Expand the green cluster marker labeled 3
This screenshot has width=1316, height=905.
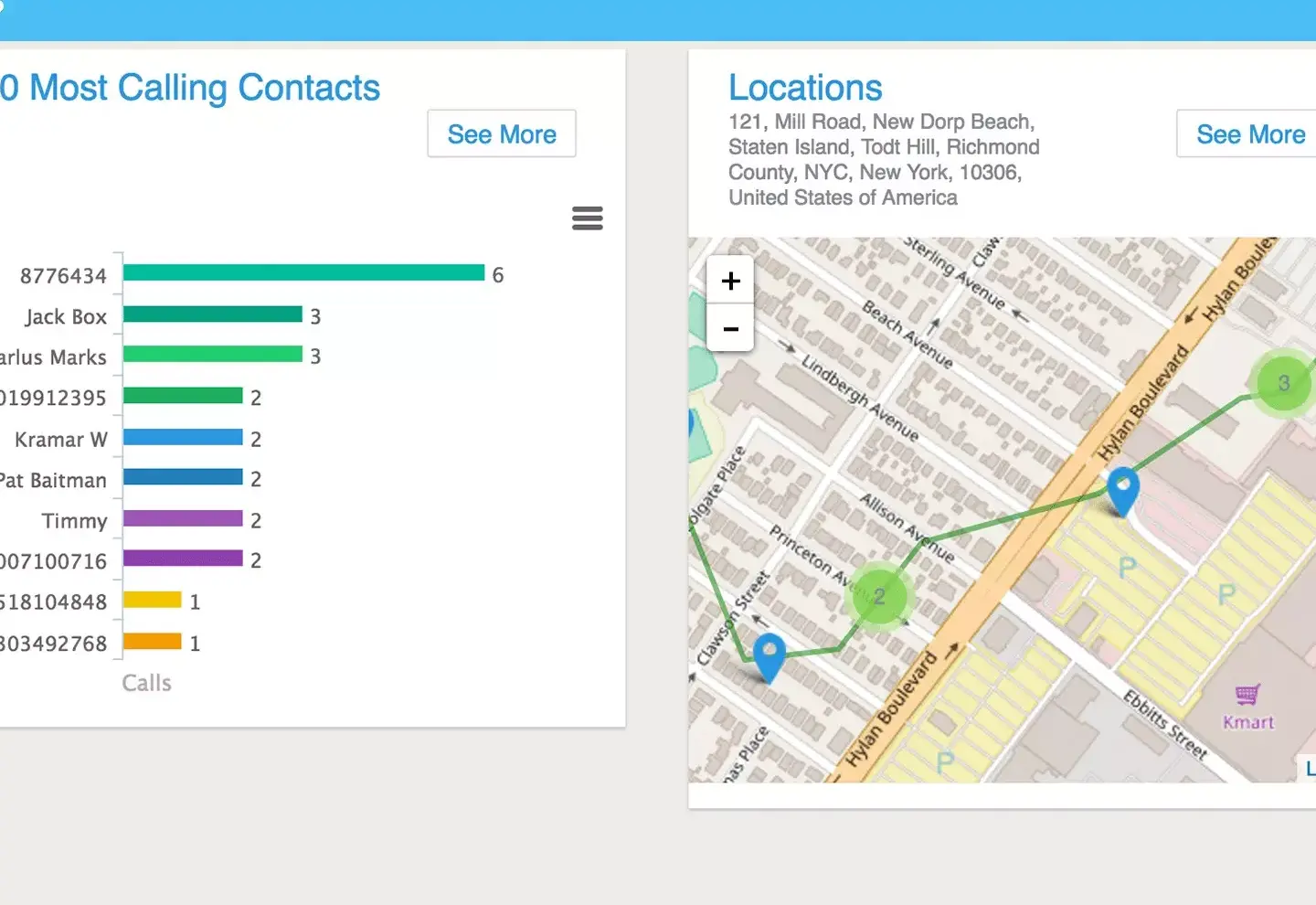(x=1283, y=383)
